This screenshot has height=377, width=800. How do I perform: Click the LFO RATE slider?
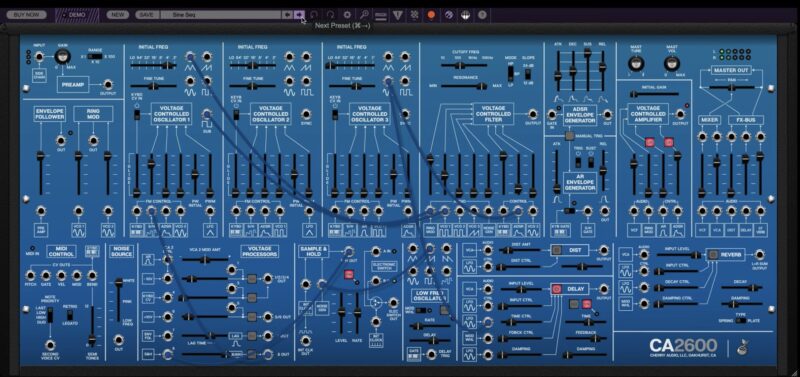[x=430, y=325]
